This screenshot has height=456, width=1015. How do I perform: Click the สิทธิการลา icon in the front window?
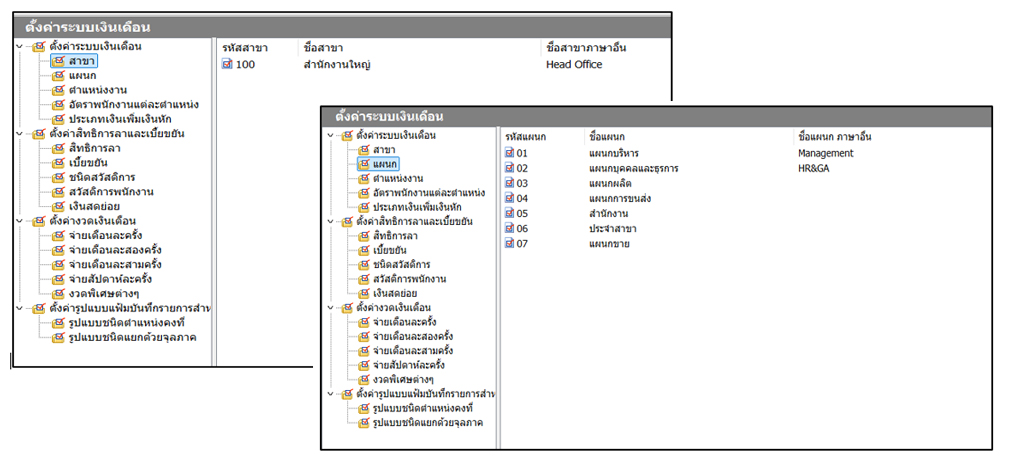tap(365, 236)
